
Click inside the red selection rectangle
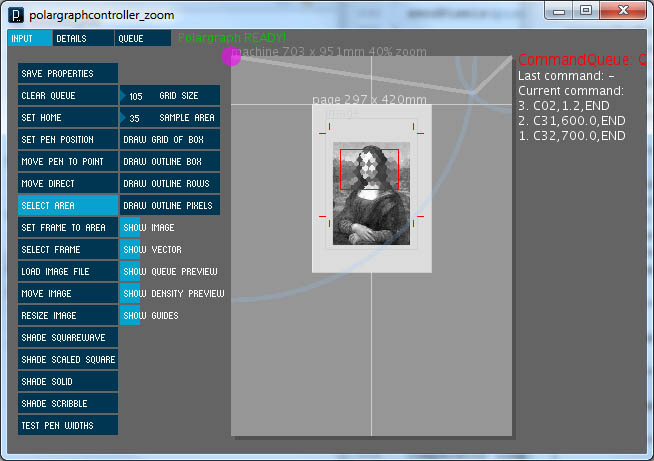[370, 169]
